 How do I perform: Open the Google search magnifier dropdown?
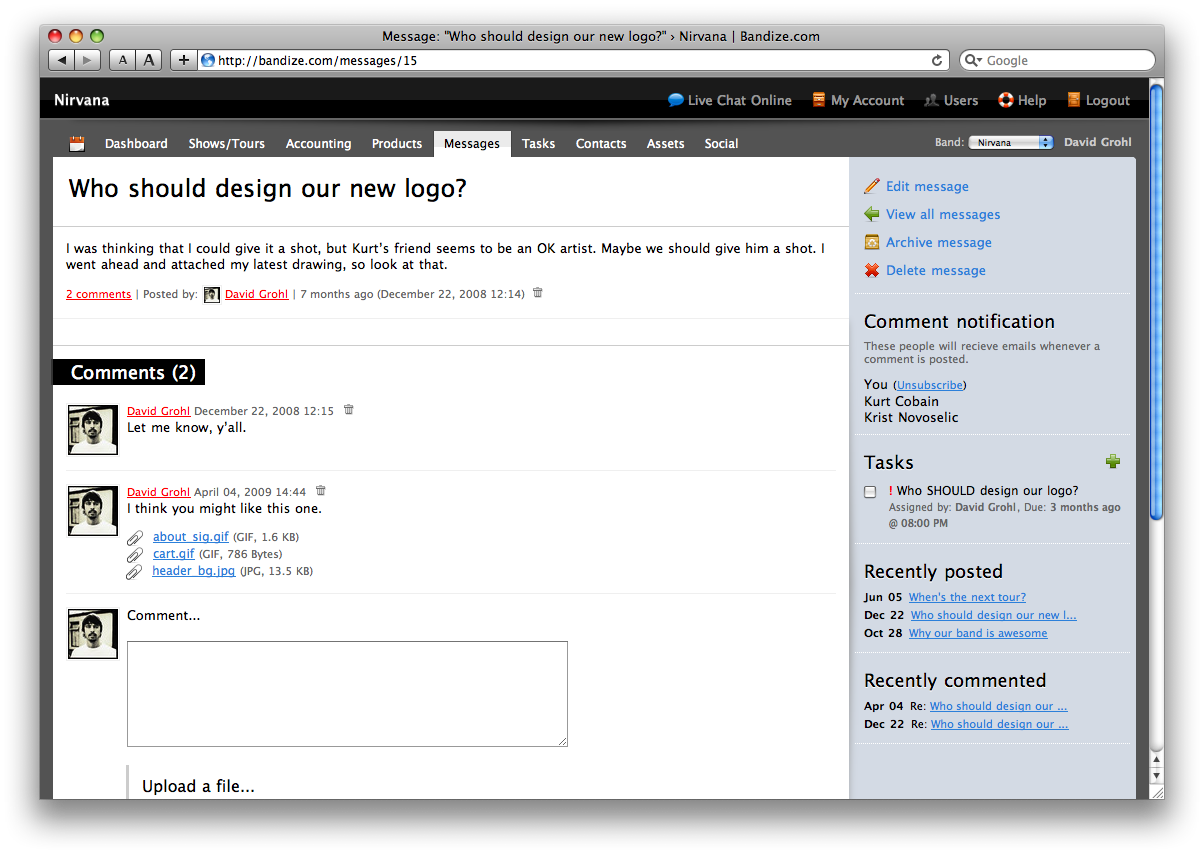point(973,60)
